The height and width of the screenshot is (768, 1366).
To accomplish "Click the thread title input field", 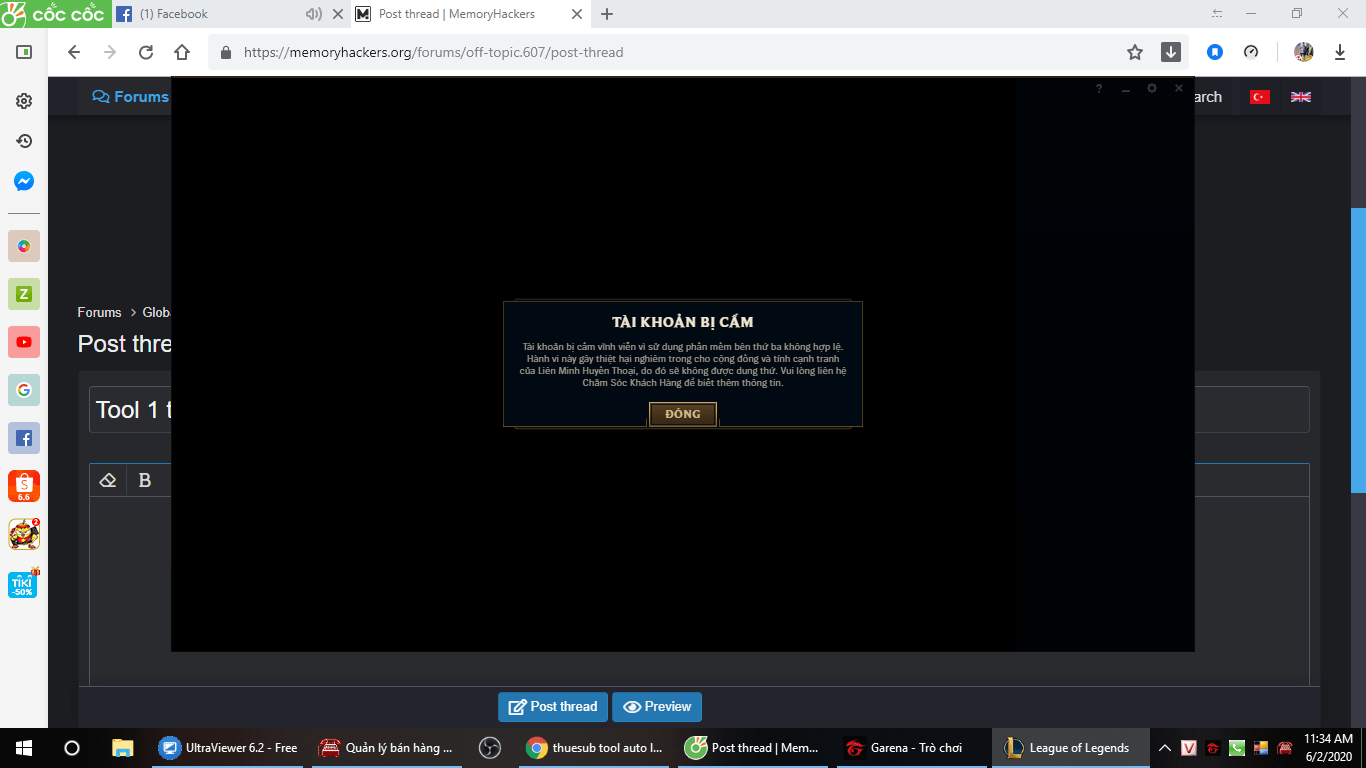I will tap(699, 410).
